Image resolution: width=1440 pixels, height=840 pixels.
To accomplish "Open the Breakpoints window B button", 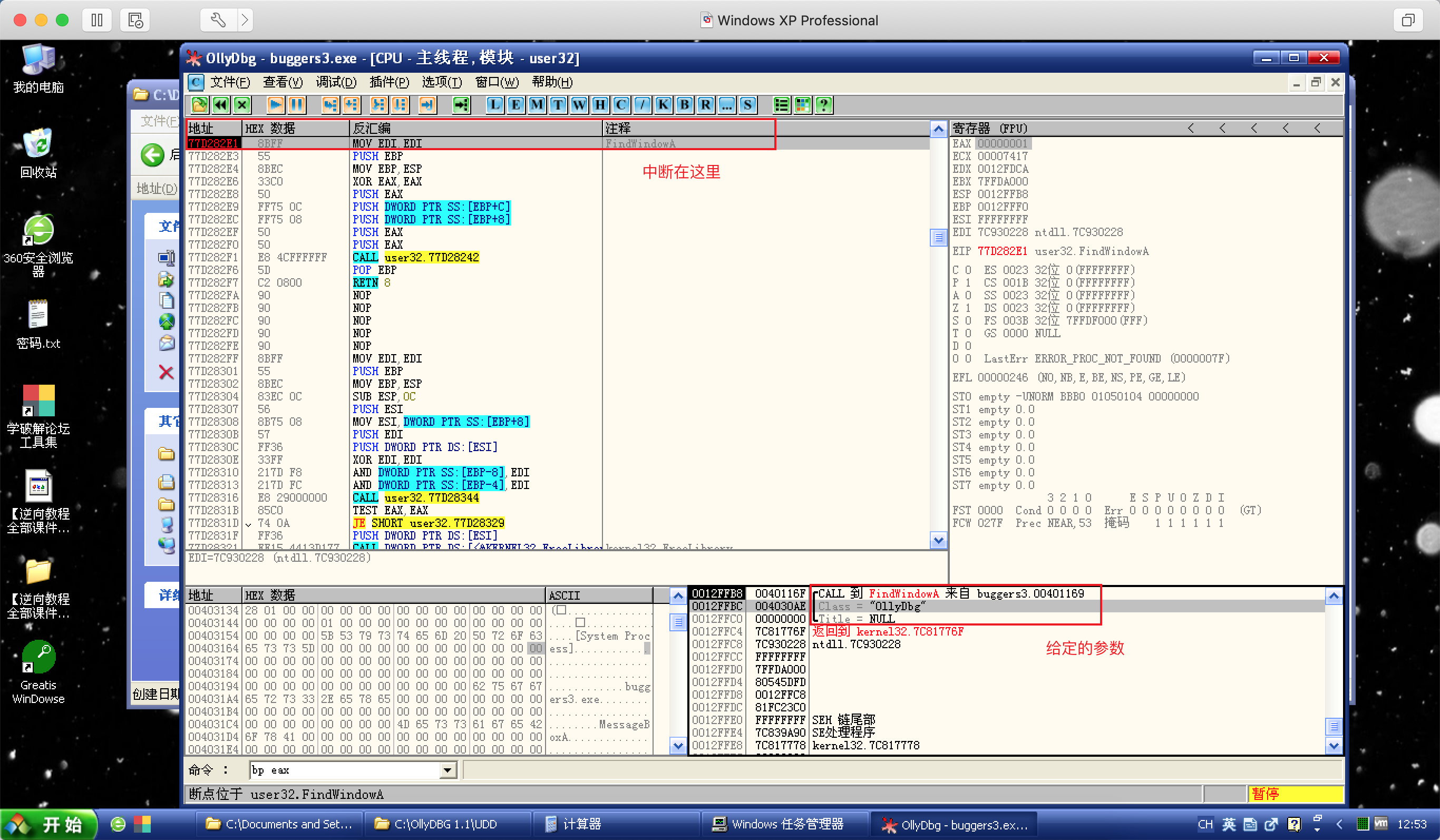I will (x=684, y=104).
